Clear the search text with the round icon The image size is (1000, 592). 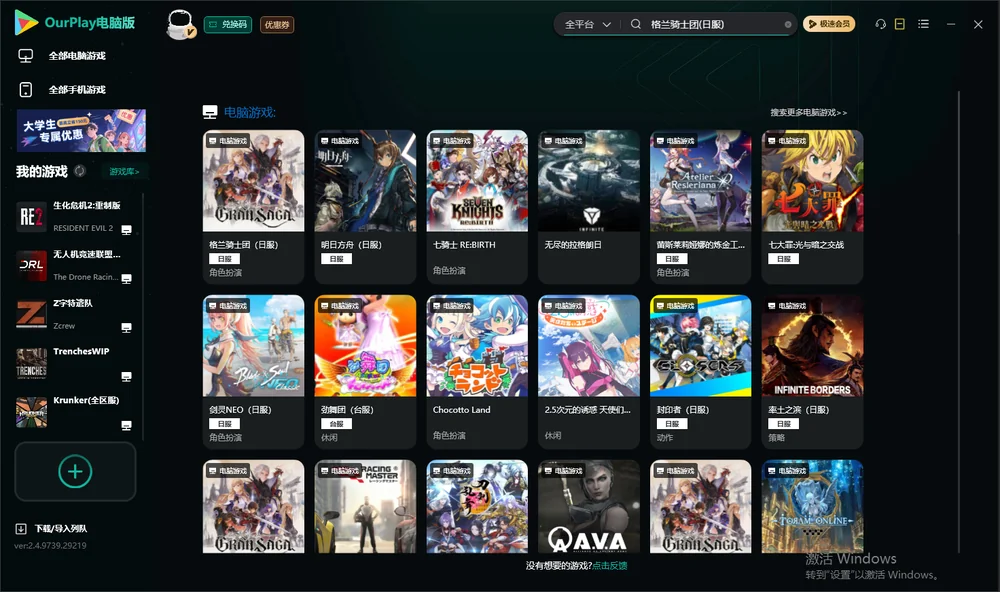pos(788,24)
